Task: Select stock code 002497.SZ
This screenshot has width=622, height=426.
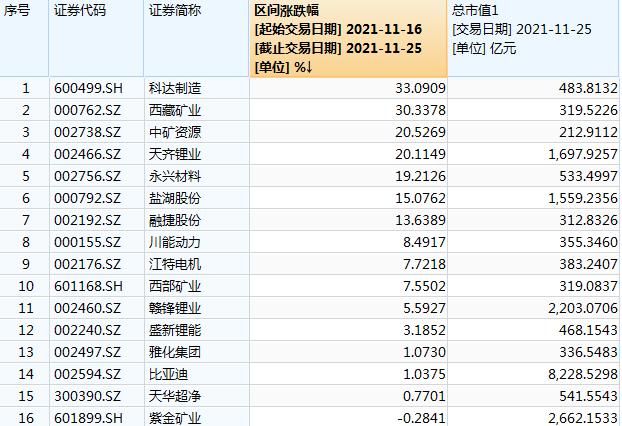Action: [87, 352]
